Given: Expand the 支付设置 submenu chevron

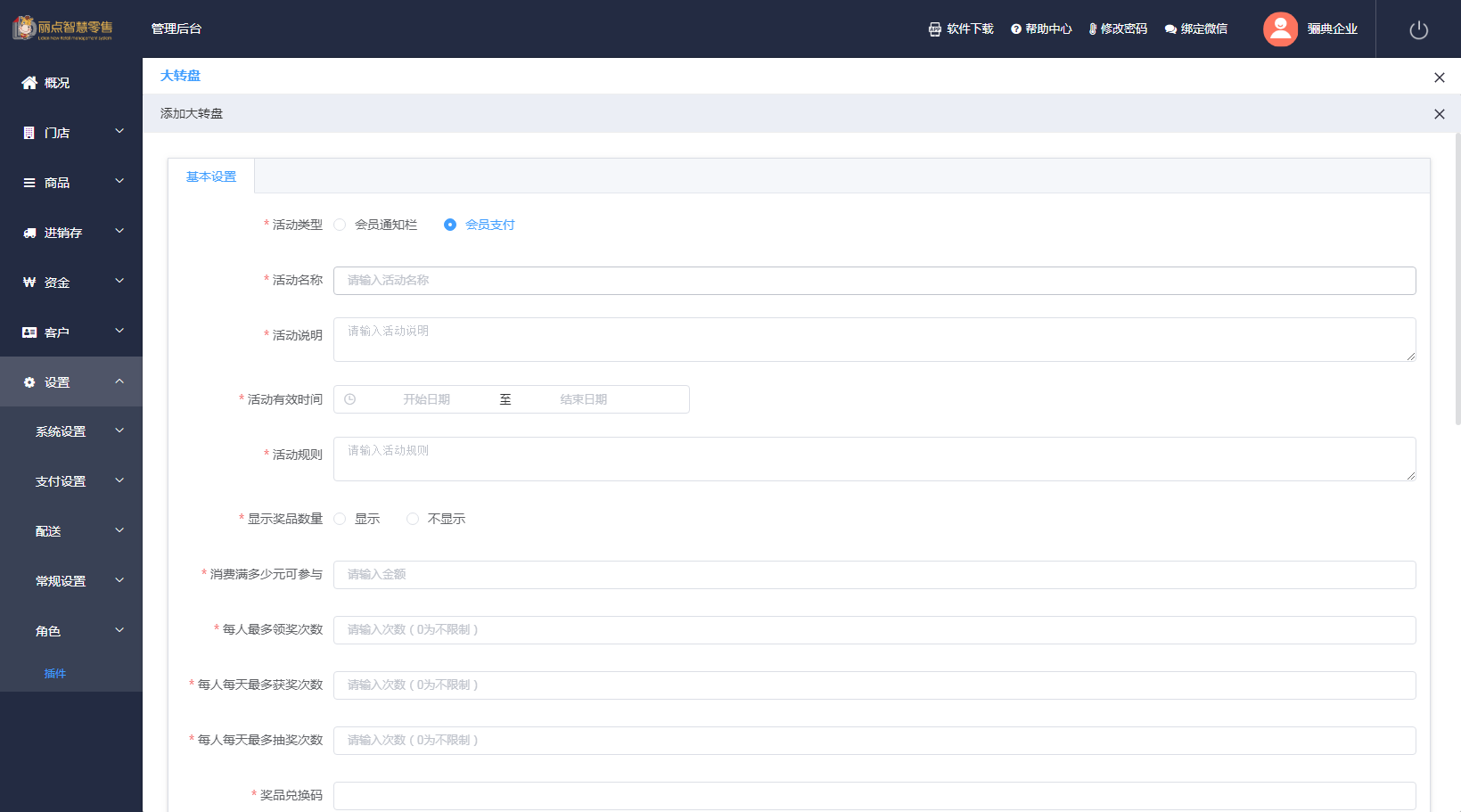Looking at the screenshot, I should click(119, 481).
